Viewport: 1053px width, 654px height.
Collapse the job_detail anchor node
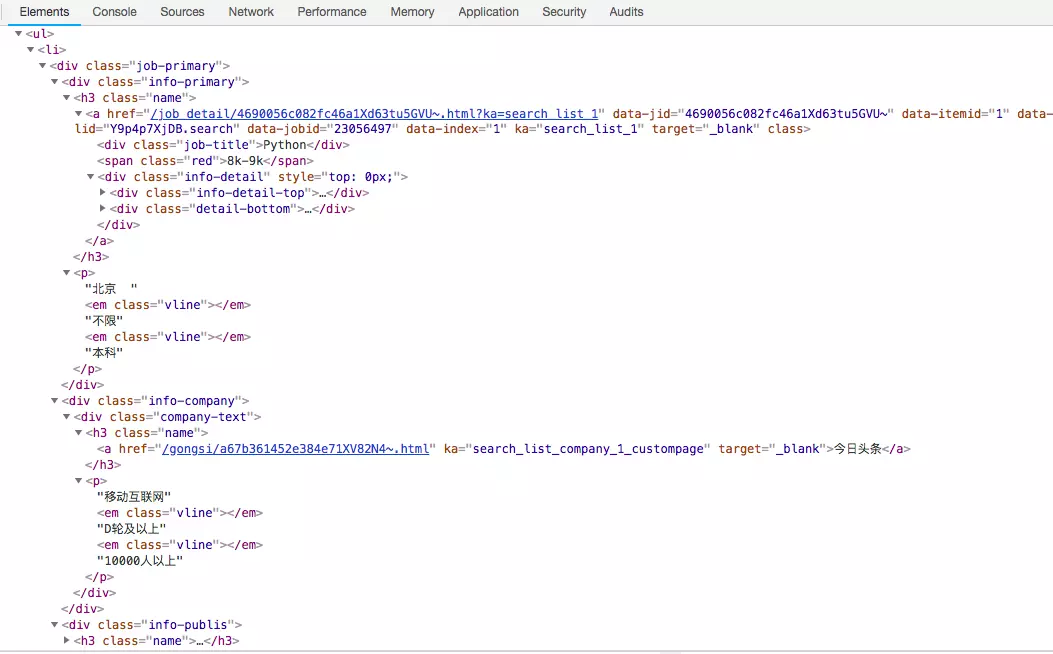tap(79, 113)
